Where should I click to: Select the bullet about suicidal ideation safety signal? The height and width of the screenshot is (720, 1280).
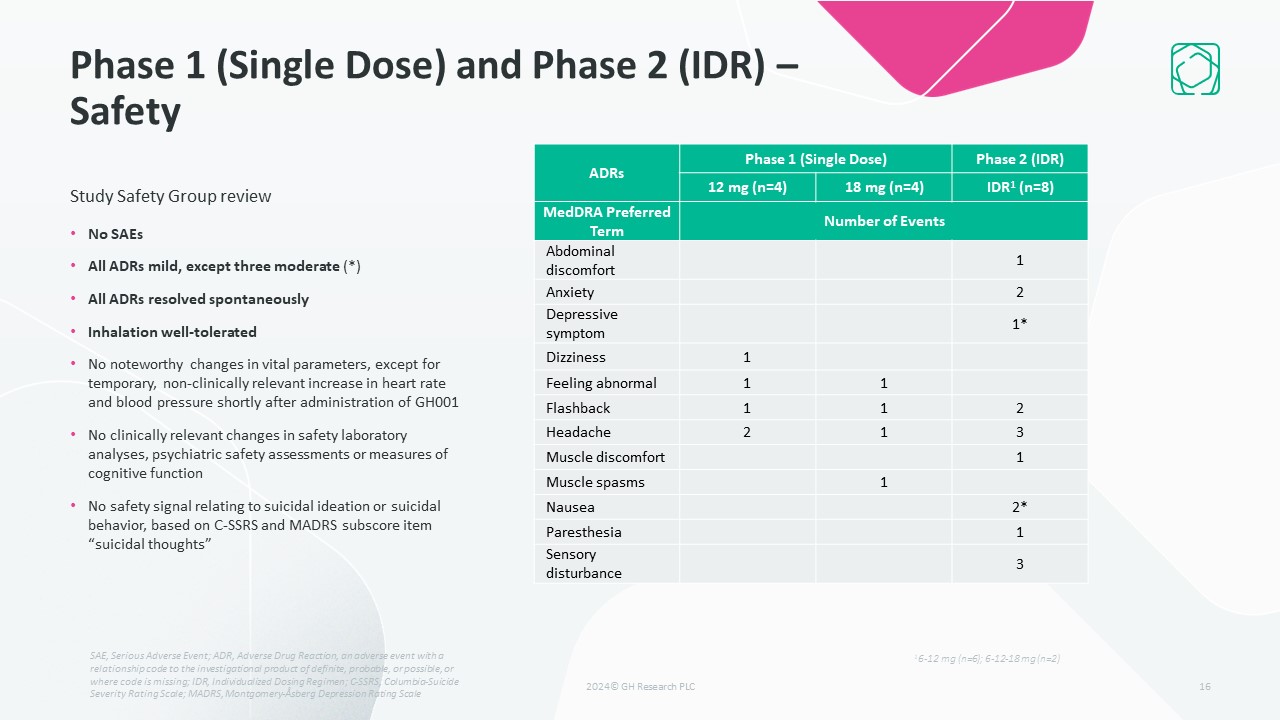pos(264,524)
